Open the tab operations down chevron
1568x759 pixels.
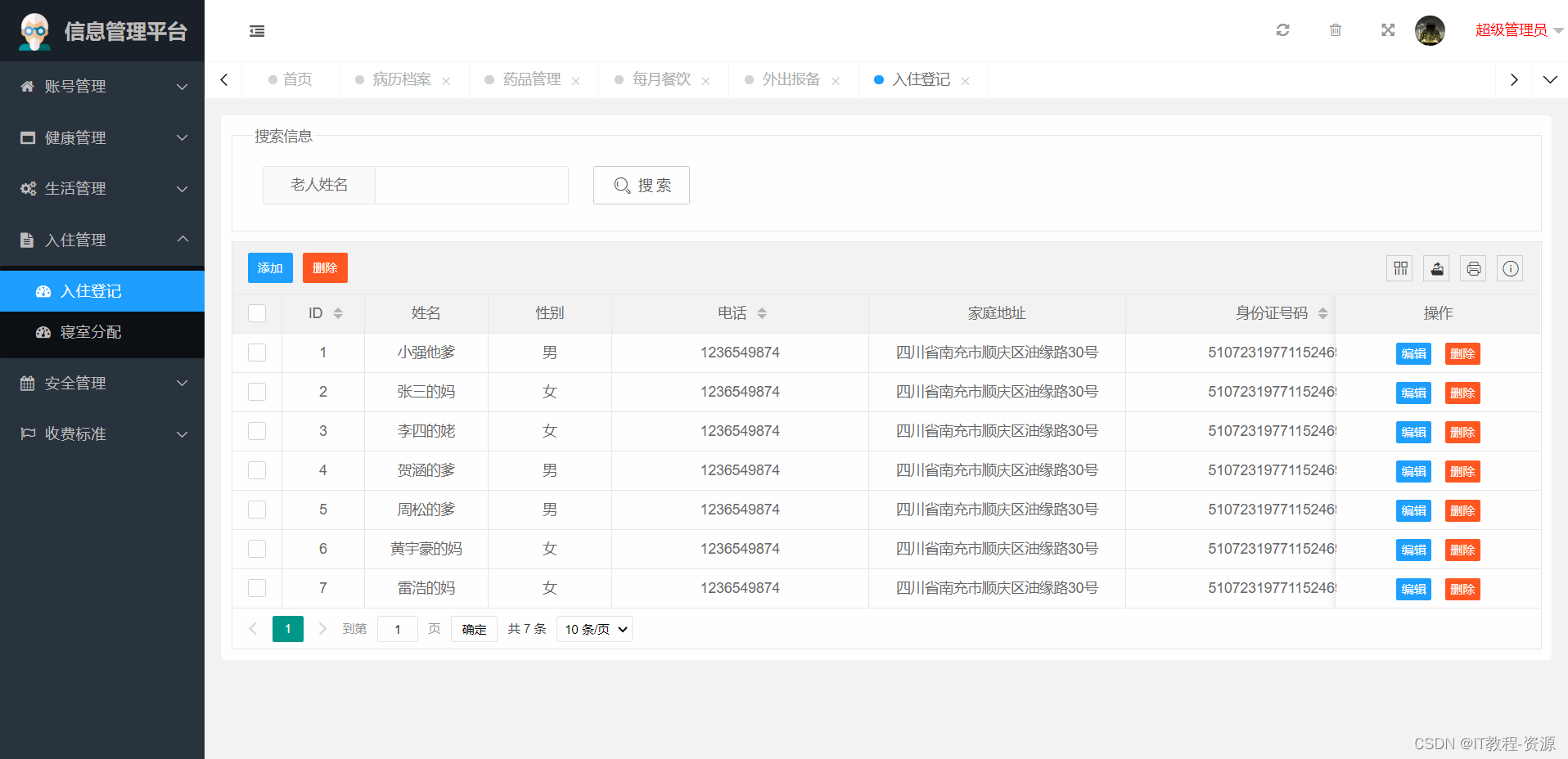(1550, 80)
